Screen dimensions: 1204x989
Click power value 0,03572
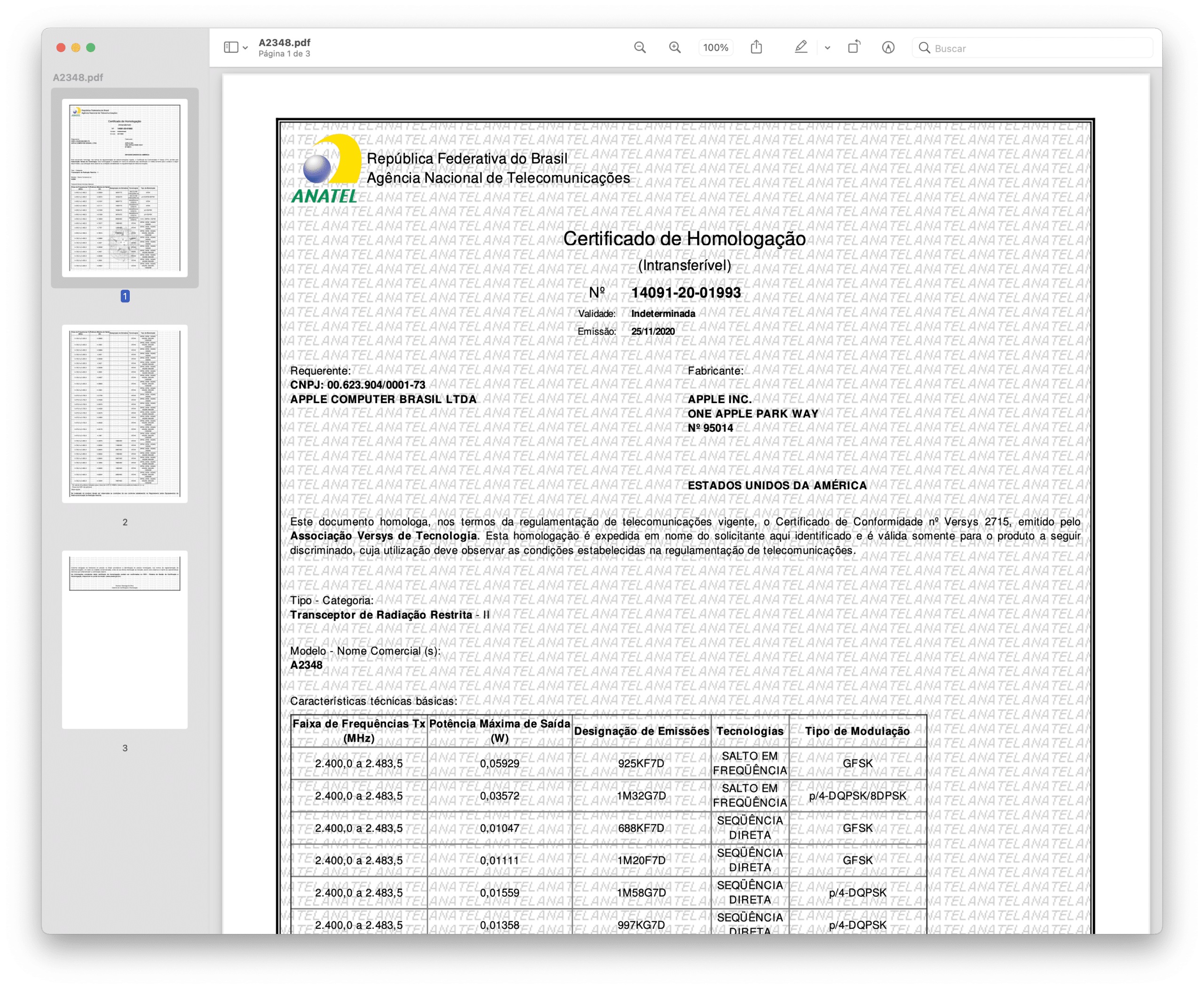coord(499,796)
